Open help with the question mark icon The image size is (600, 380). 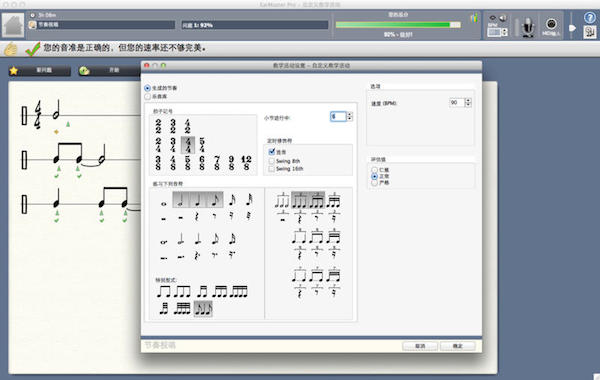(x=590, y=18)
